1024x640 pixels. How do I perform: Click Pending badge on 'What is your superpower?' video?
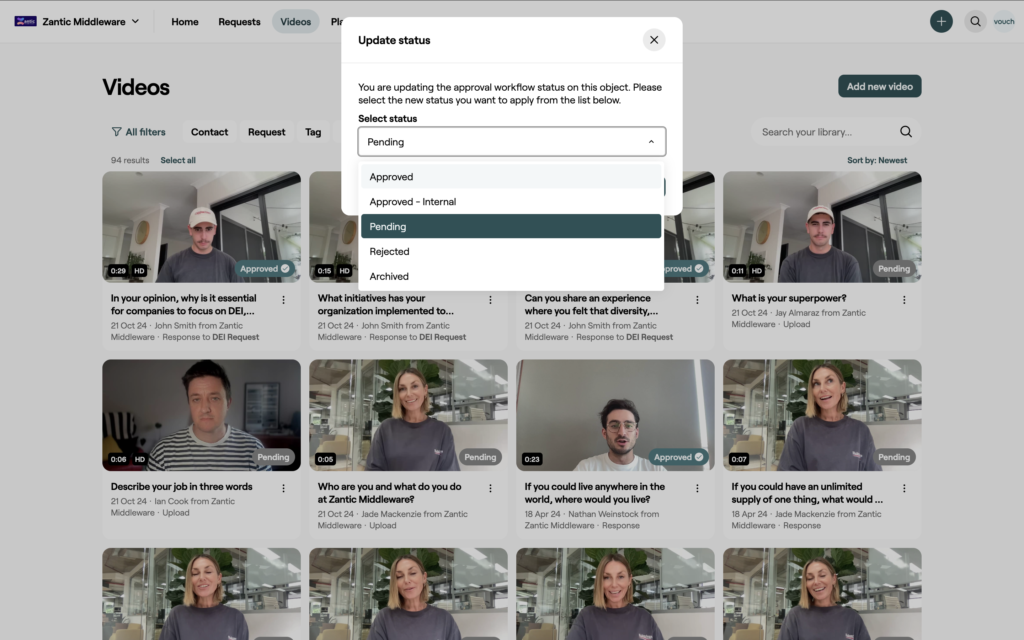(894, 268)
